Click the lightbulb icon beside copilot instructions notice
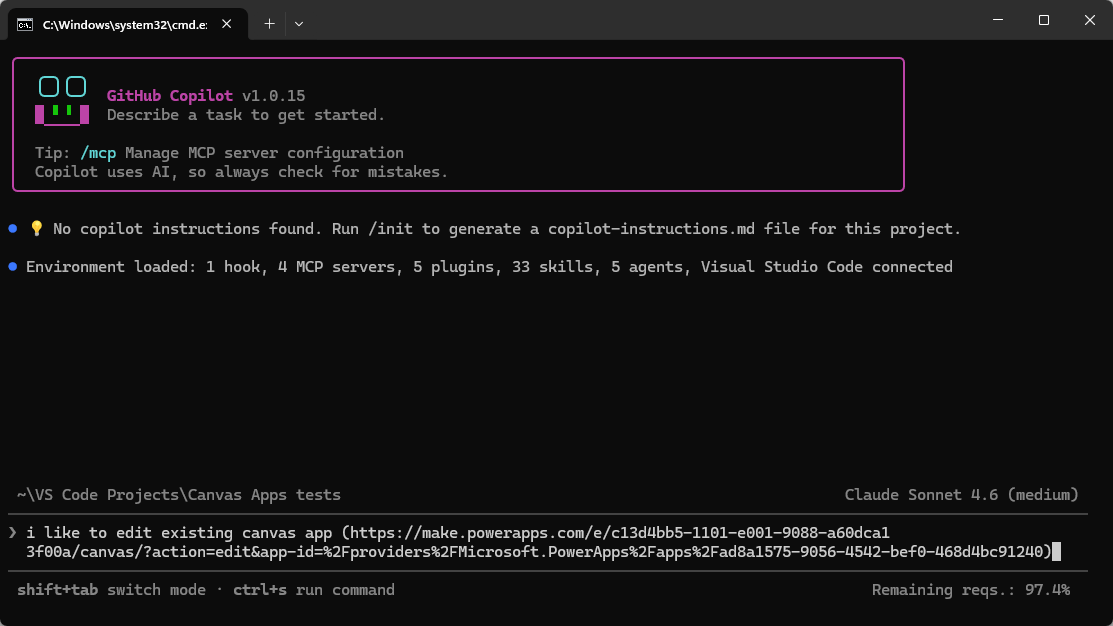 coord(36,229)
